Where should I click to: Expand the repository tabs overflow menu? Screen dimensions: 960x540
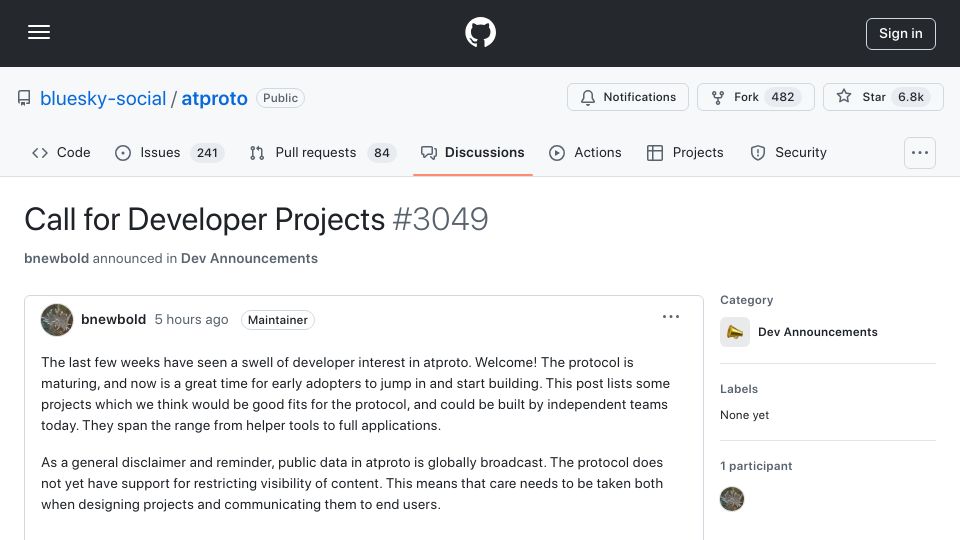click(920, 152)
